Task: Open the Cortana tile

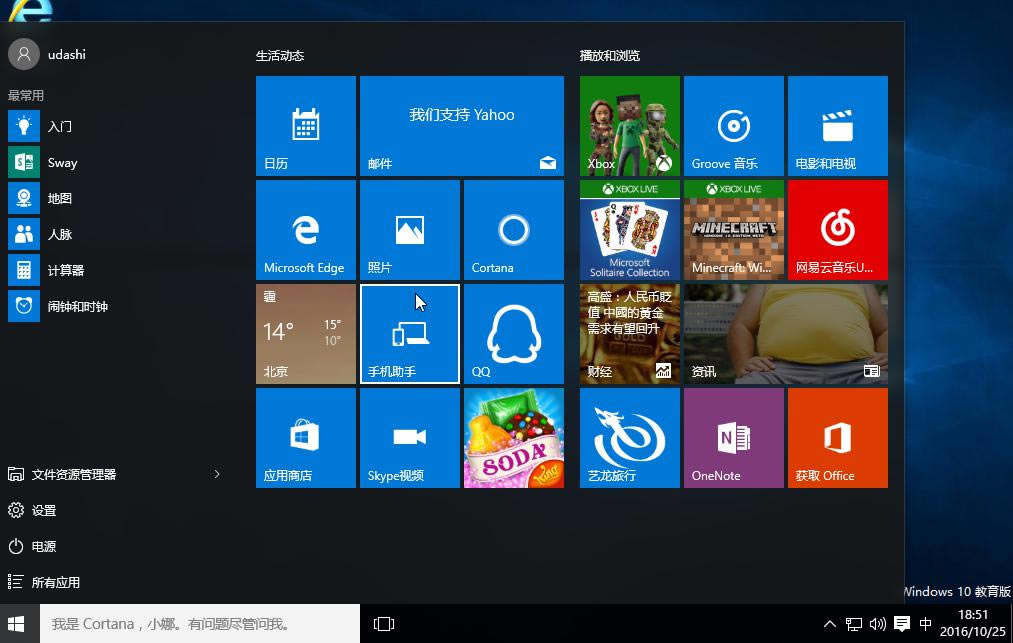Action: coord(514,230)
